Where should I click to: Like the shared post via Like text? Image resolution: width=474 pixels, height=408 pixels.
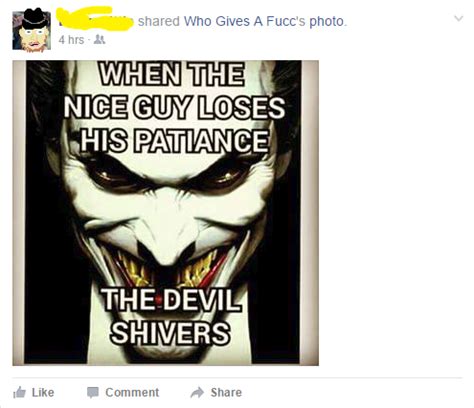point(43,392)
